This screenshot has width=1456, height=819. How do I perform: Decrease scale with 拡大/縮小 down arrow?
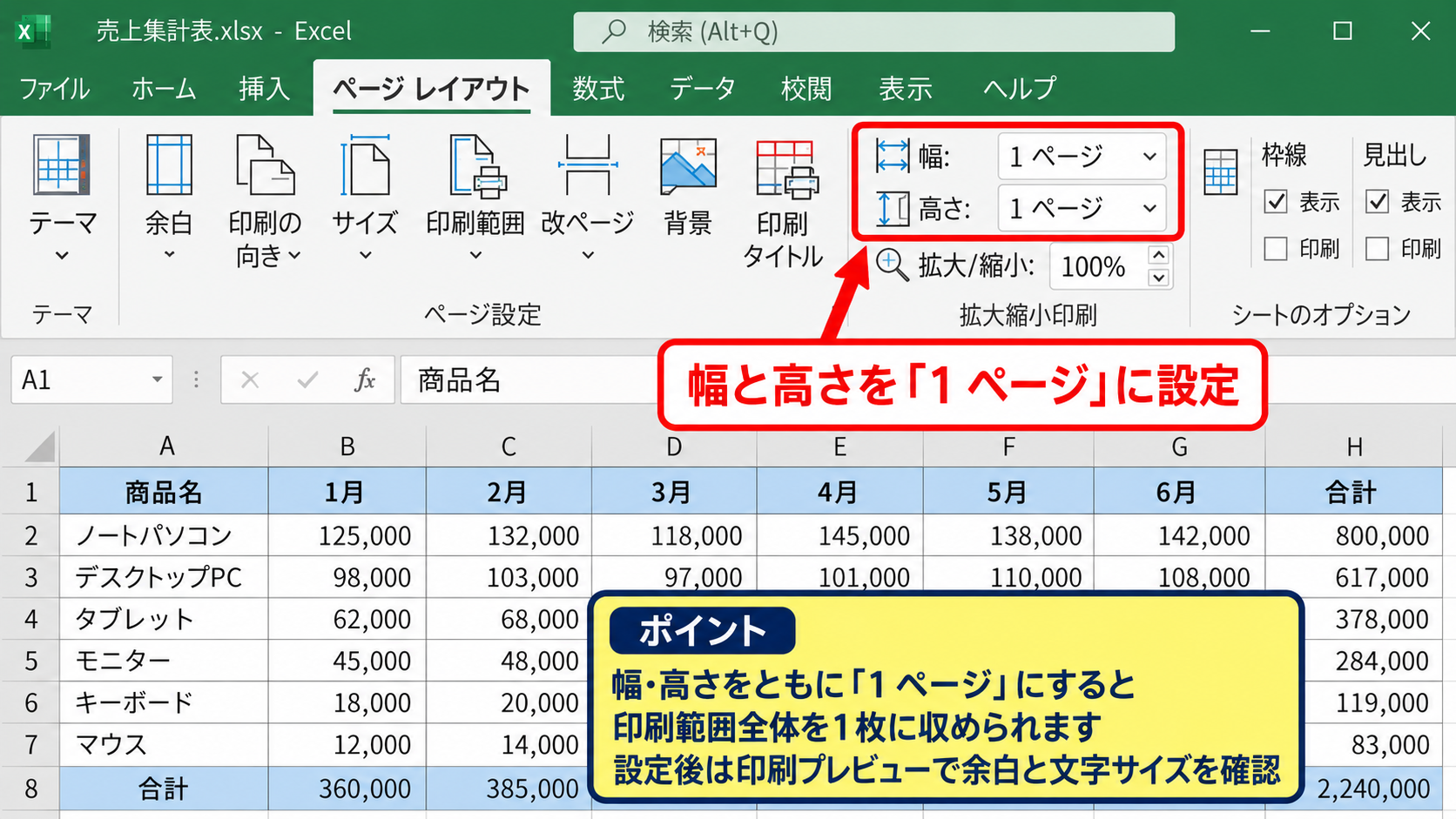(1158, 278)
